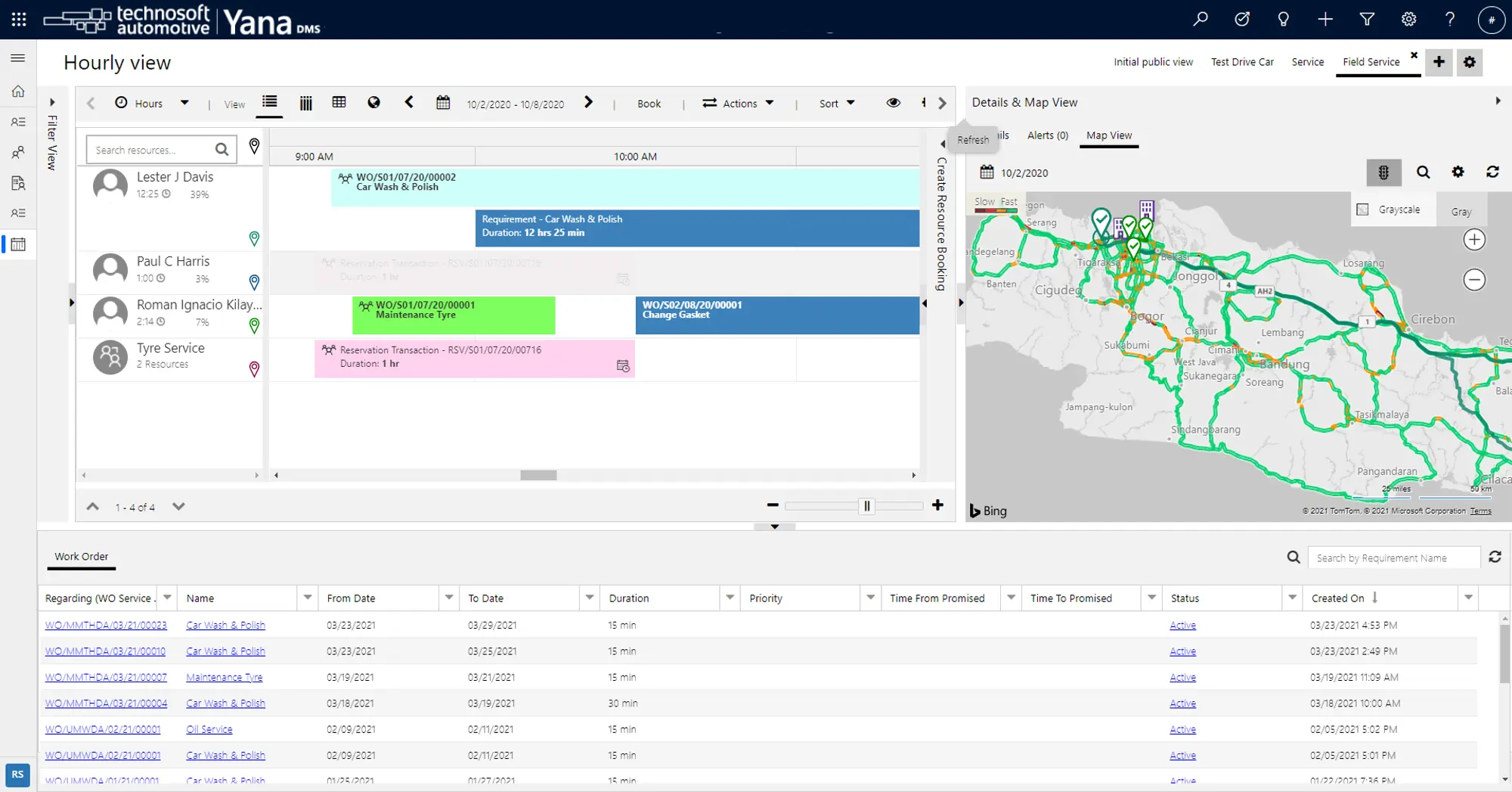This screenshot has width=1512, height=792.
Task: Zoom in on the Bing map
Action: 1474,240
